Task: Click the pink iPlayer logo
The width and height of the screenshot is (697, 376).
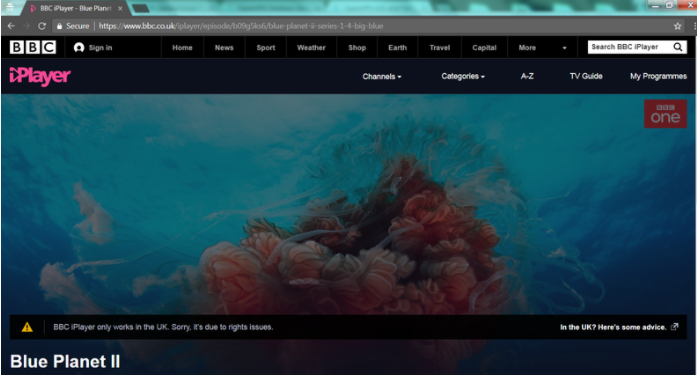Action: [x=40, y=76]
